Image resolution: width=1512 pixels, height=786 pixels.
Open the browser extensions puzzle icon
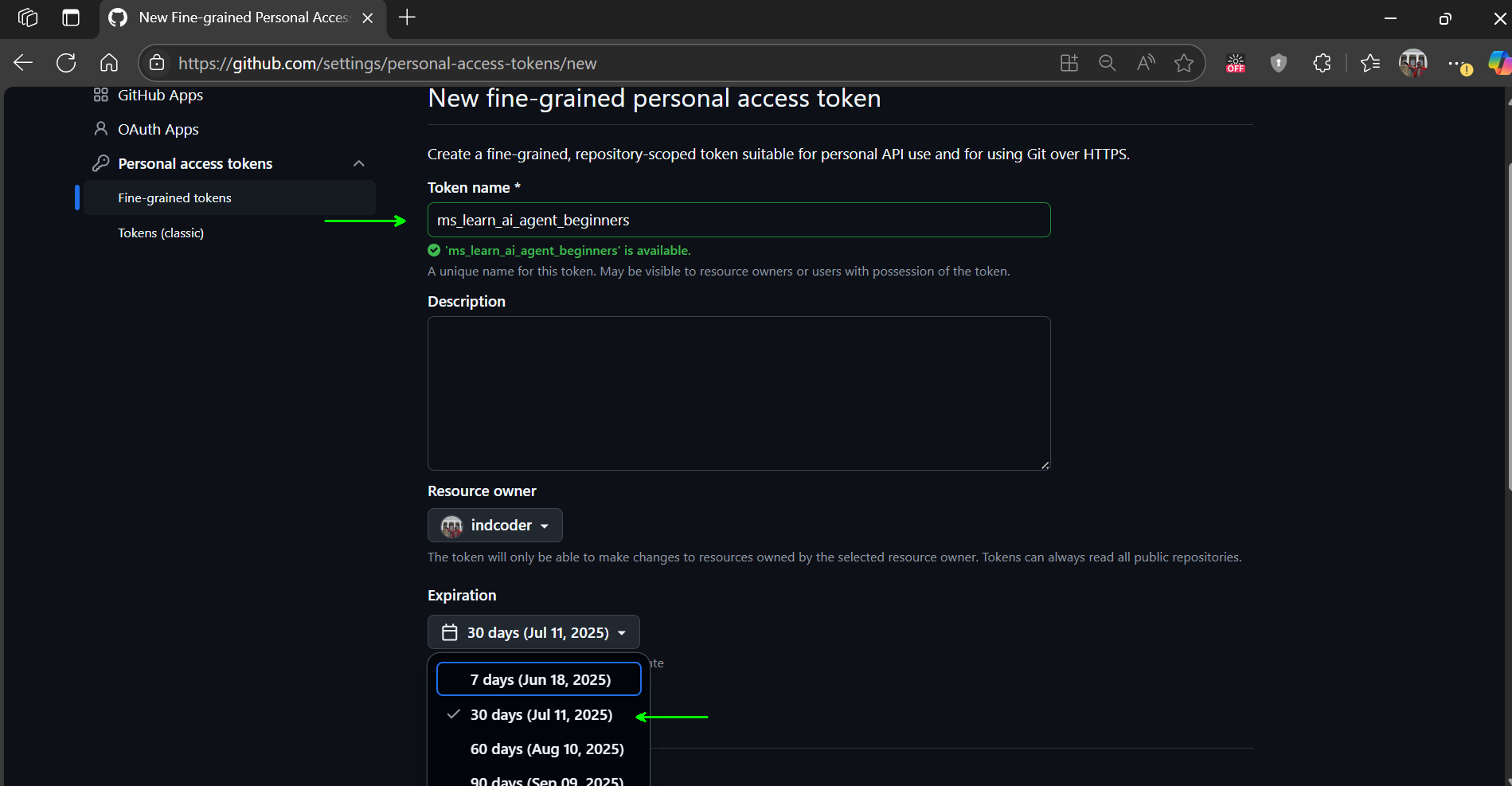click(1321, 63)
